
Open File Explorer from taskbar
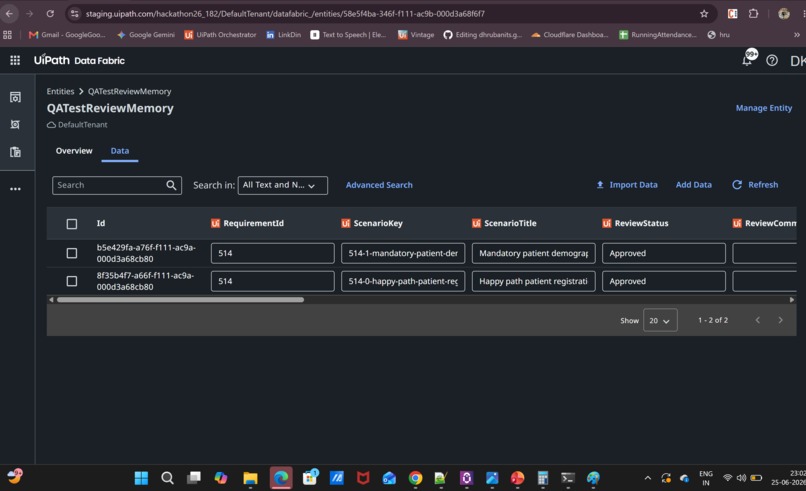(250, 478)
